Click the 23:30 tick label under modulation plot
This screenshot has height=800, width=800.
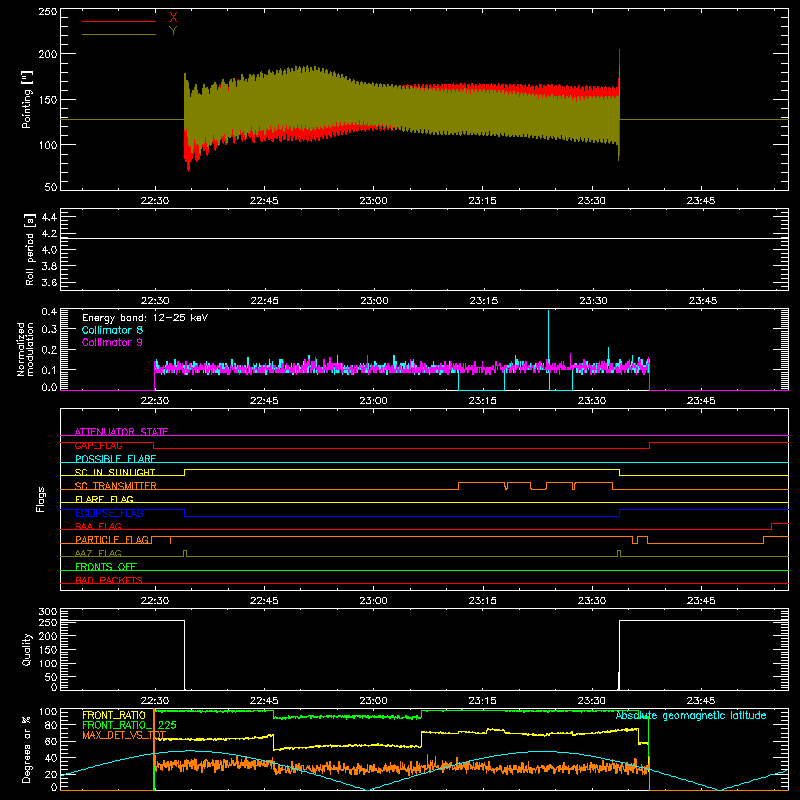point(592,401)
